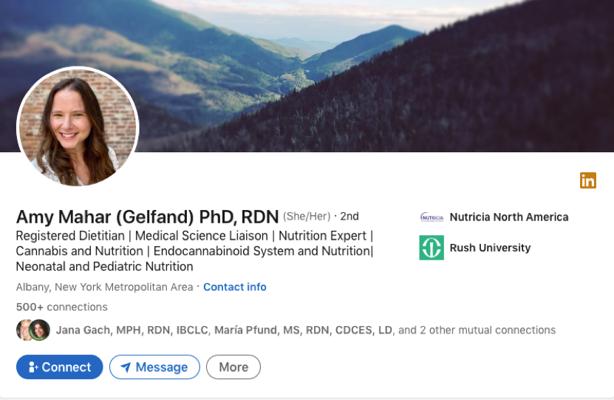Click the 2nd degree connection badge

click(x=349, y=216)
